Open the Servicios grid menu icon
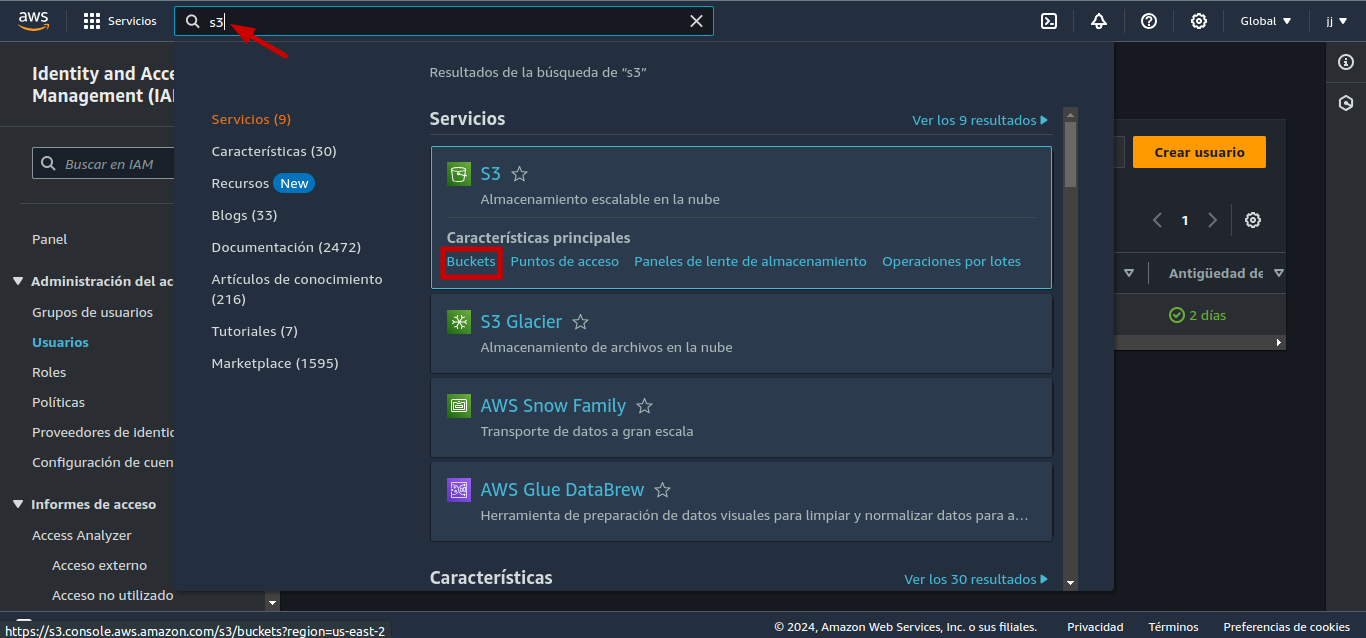1366x638 pixels. [92, 21]
